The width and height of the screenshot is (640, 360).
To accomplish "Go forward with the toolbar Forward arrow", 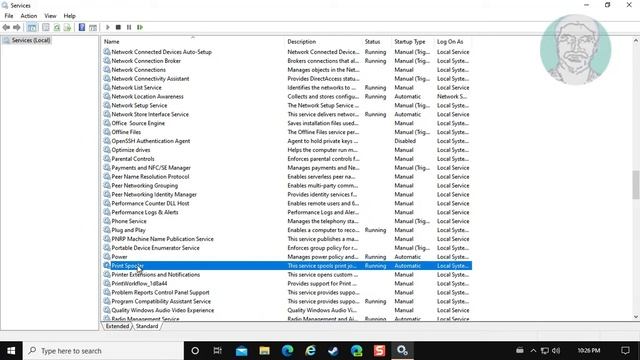I will [x=17, y=27].
